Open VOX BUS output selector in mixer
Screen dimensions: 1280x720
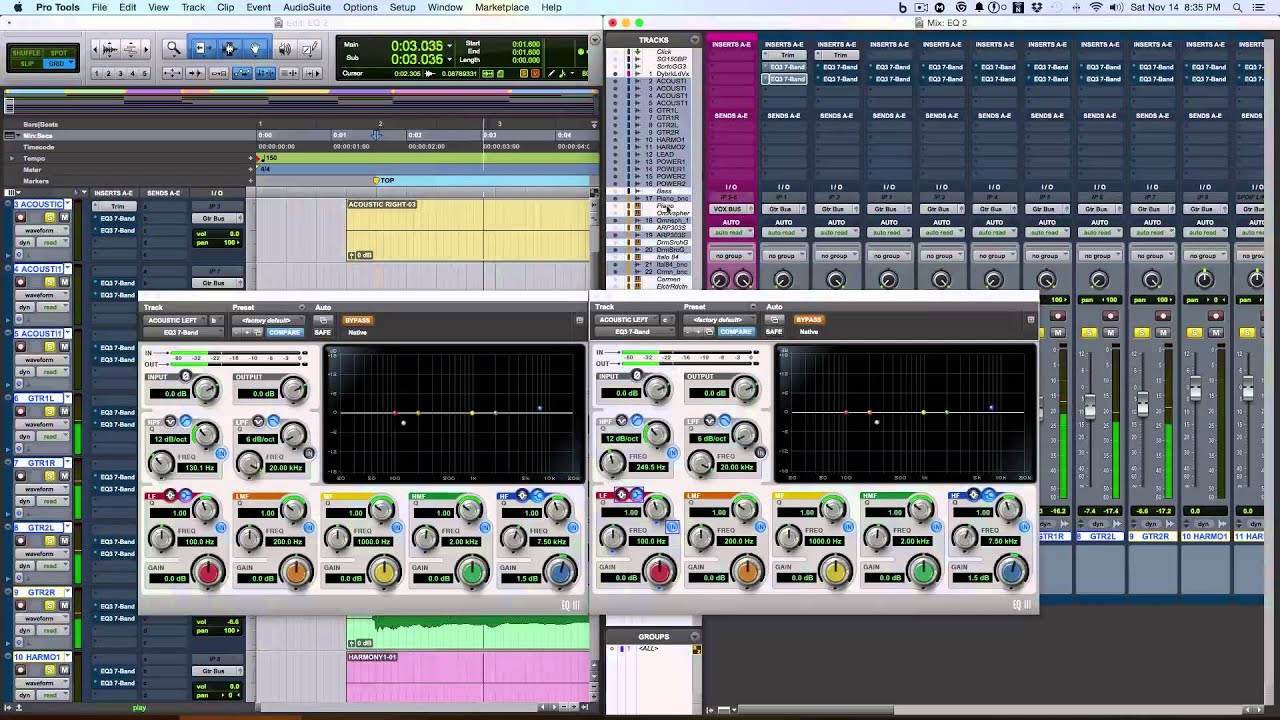coord(731,209)
